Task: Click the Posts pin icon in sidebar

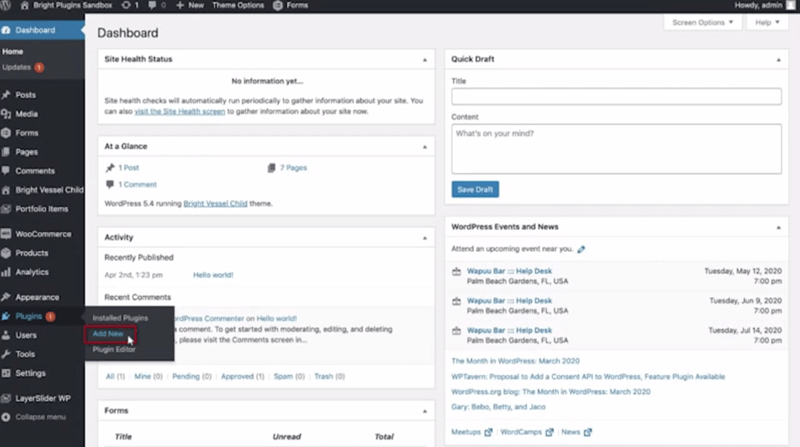Action: [x=6, y=95]
